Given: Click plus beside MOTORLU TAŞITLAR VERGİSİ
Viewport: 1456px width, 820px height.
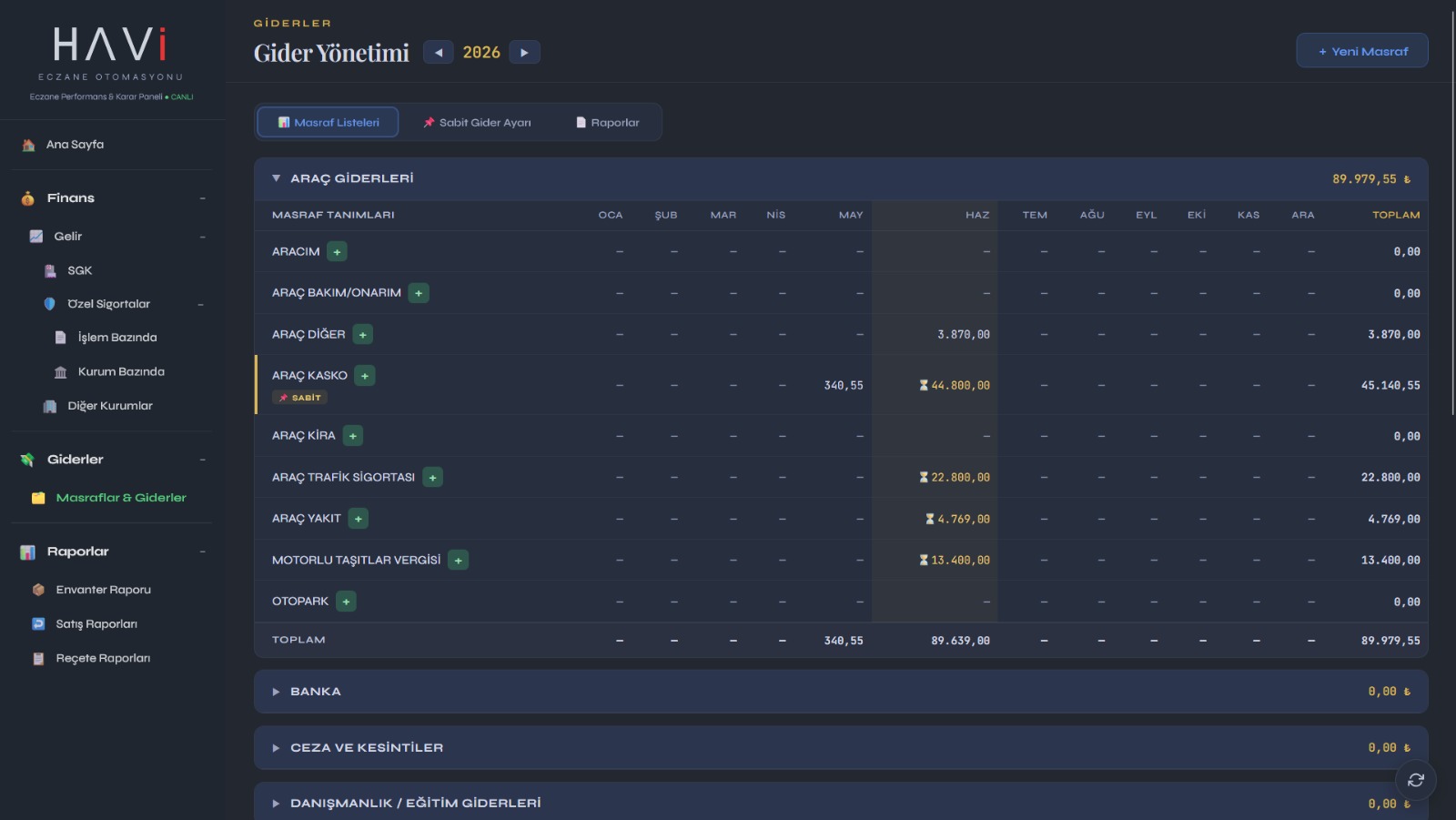Looking at the screenshot, I should [x=458, y=561].
